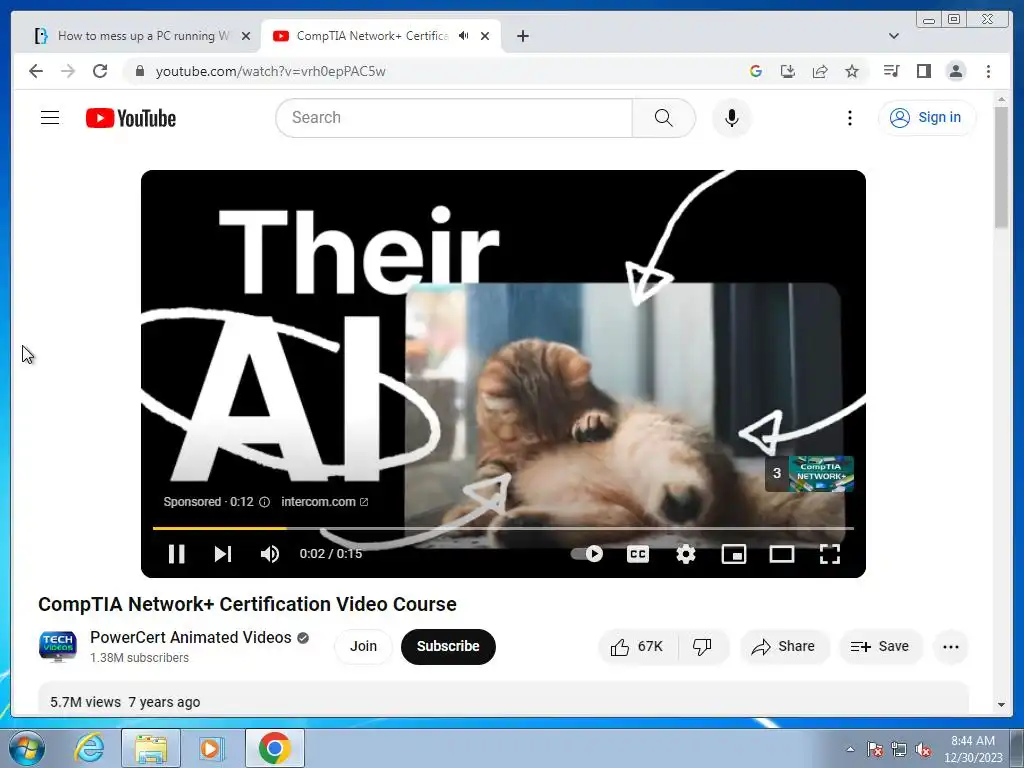Mute the video player volume

(269, 554)
